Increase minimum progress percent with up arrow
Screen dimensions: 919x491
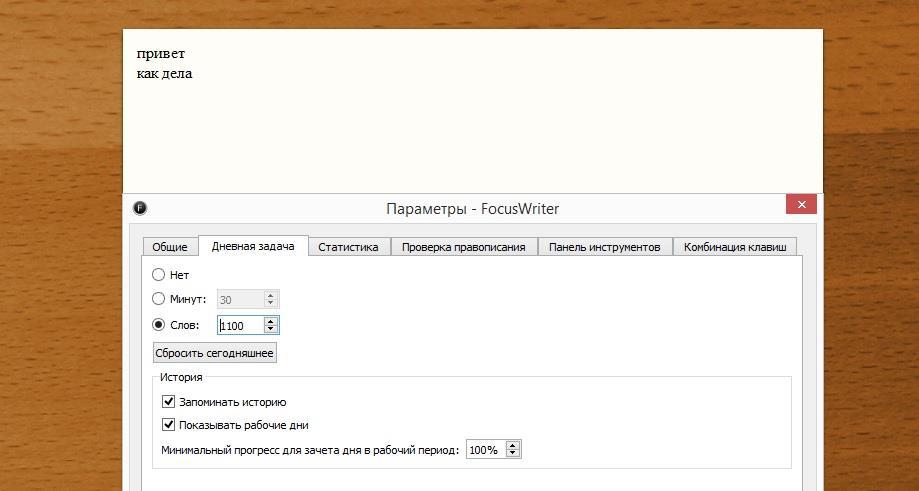click(x=513, y=446)
